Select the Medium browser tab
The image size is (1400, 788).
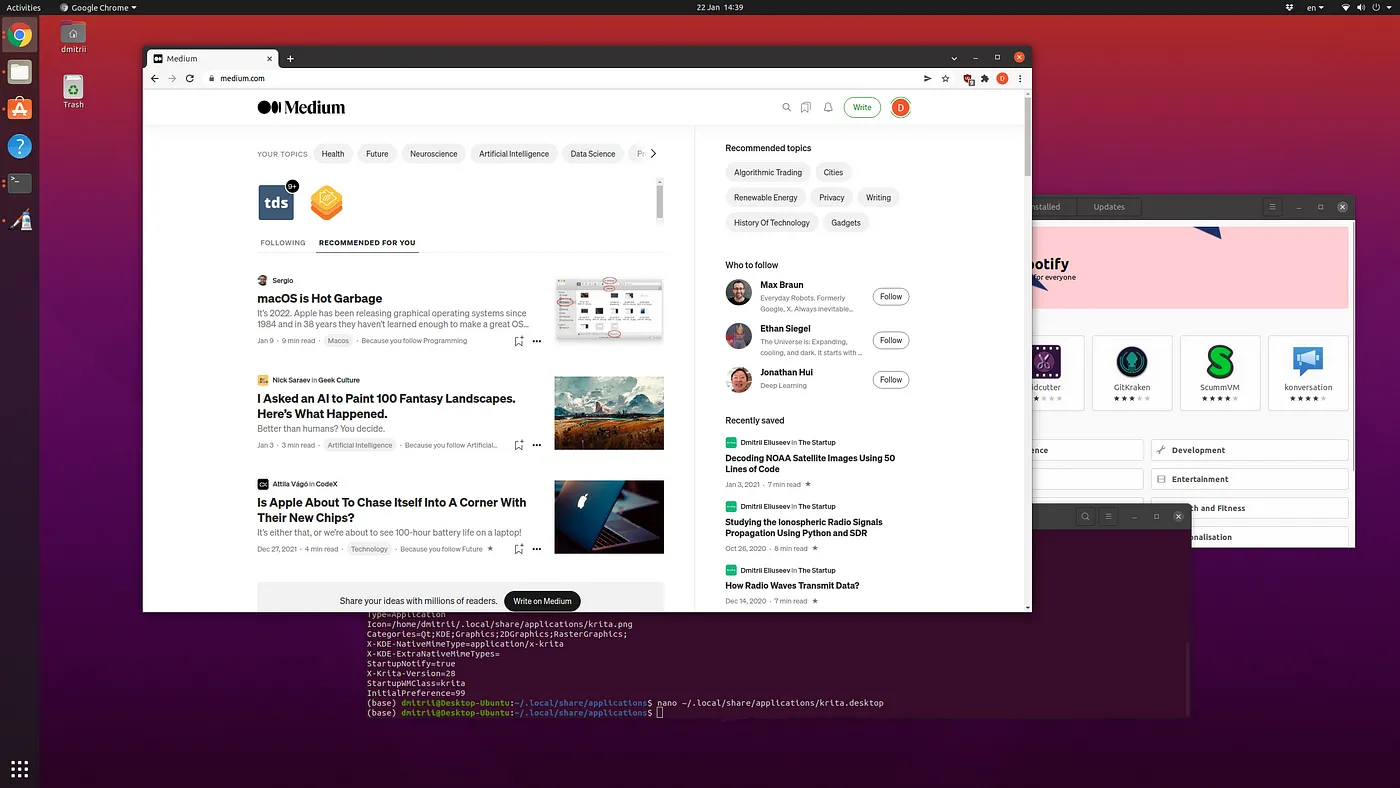coord(212,58)
